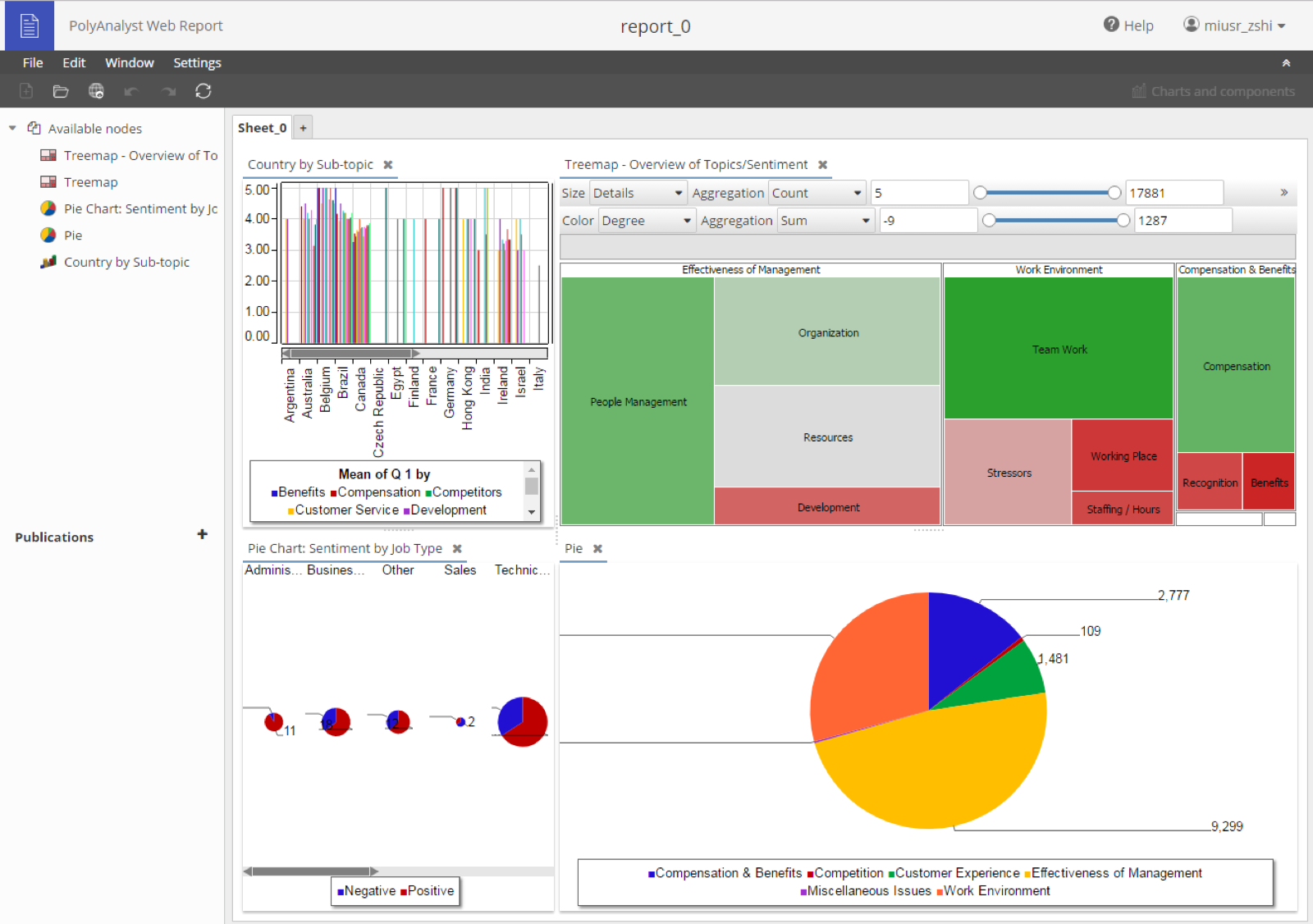Click the refresh toolbar icon

click(204, 91)
